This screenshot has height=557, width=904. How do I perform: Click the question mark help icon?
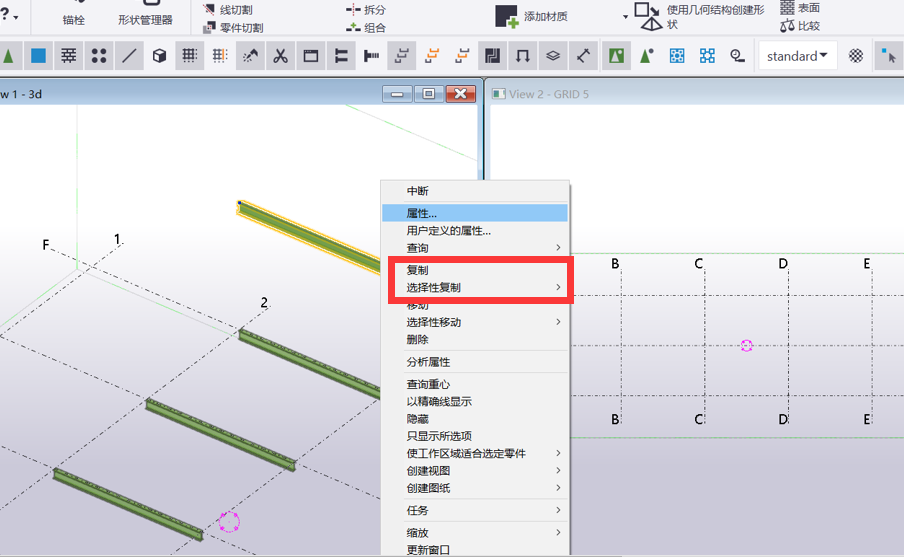[5, 14]
